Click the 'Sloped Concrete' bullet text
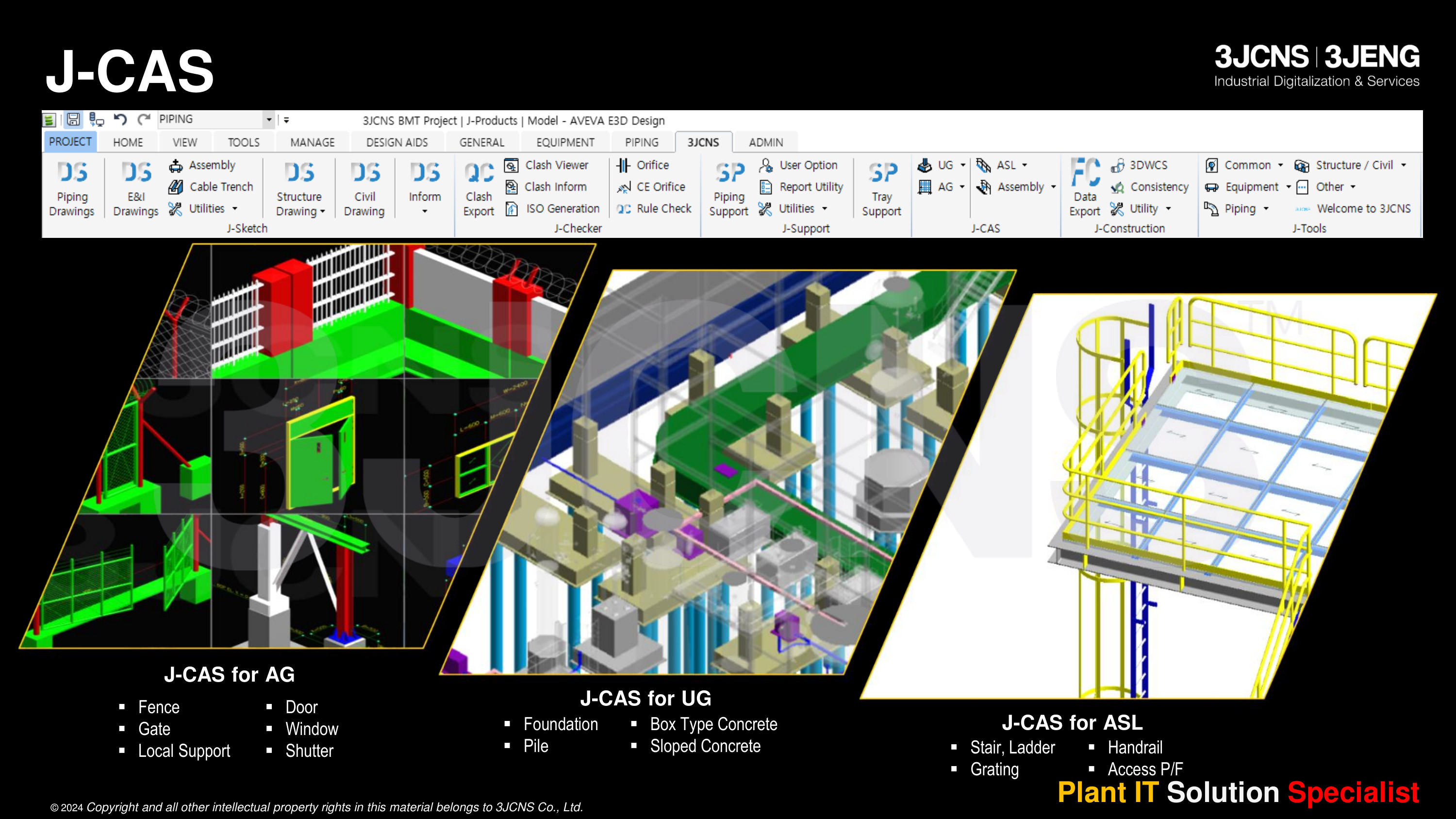The height and width of the screenshot is (819, 1456). (x=705, y=746)
